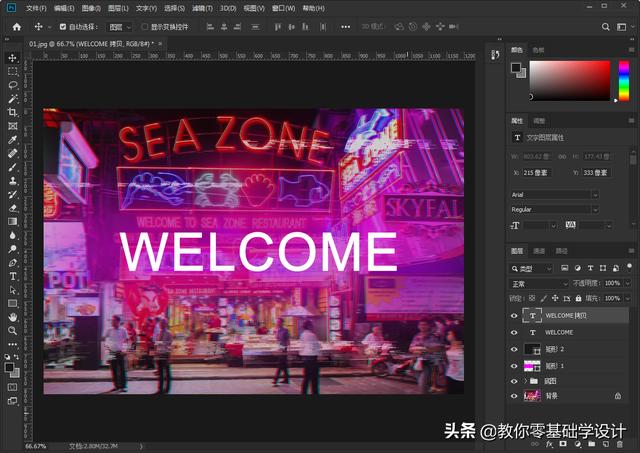Select the Eraser tool
The width and height of the screenshot is (640, 453).
13,208
